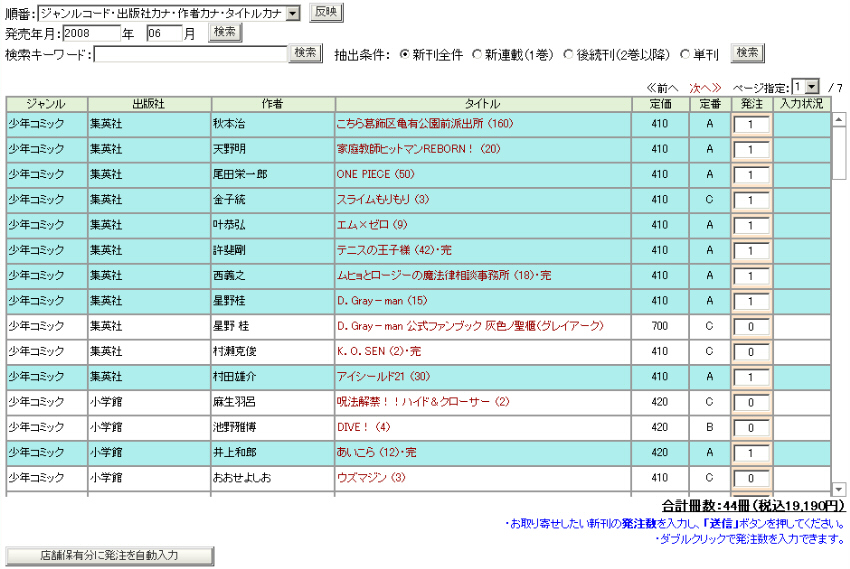The width and height of the screenshot is (850, 569).
Task: Click 検索 button after 抽出条件 options
Action: (x=746, y=53)
